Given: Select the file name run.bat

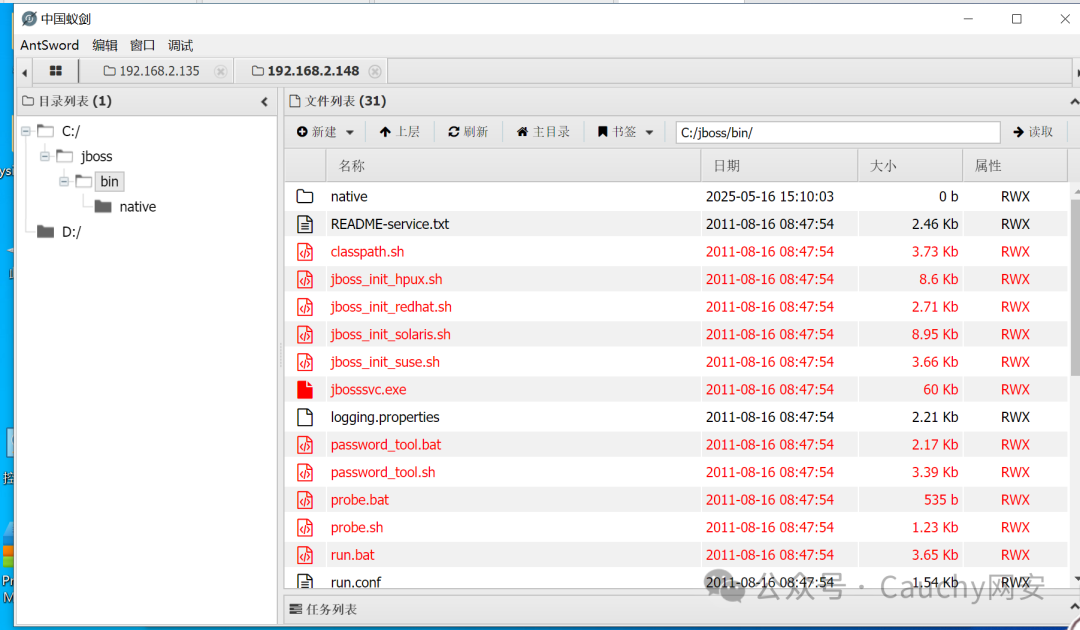Looking at the screenshot, I should click(x=353, y=555).
